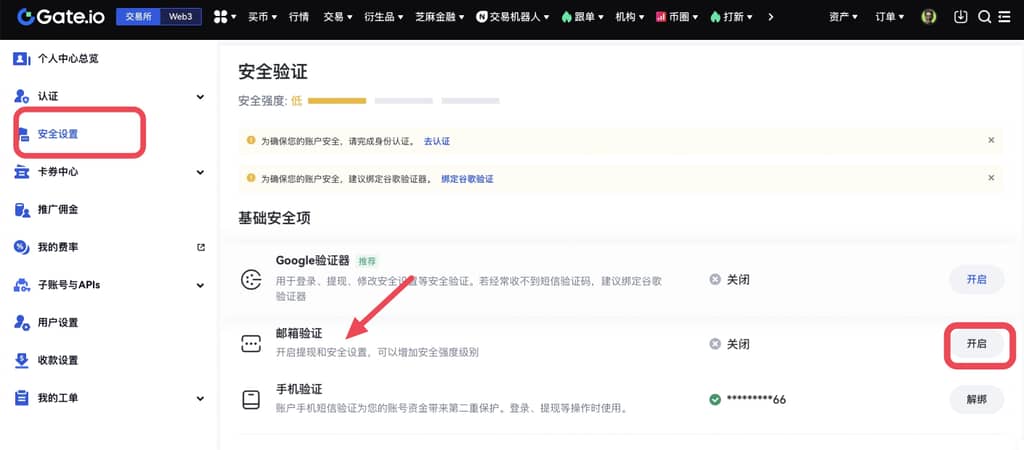
Task: Open the 资产 dropdown in header
Action: coord(844,17)
